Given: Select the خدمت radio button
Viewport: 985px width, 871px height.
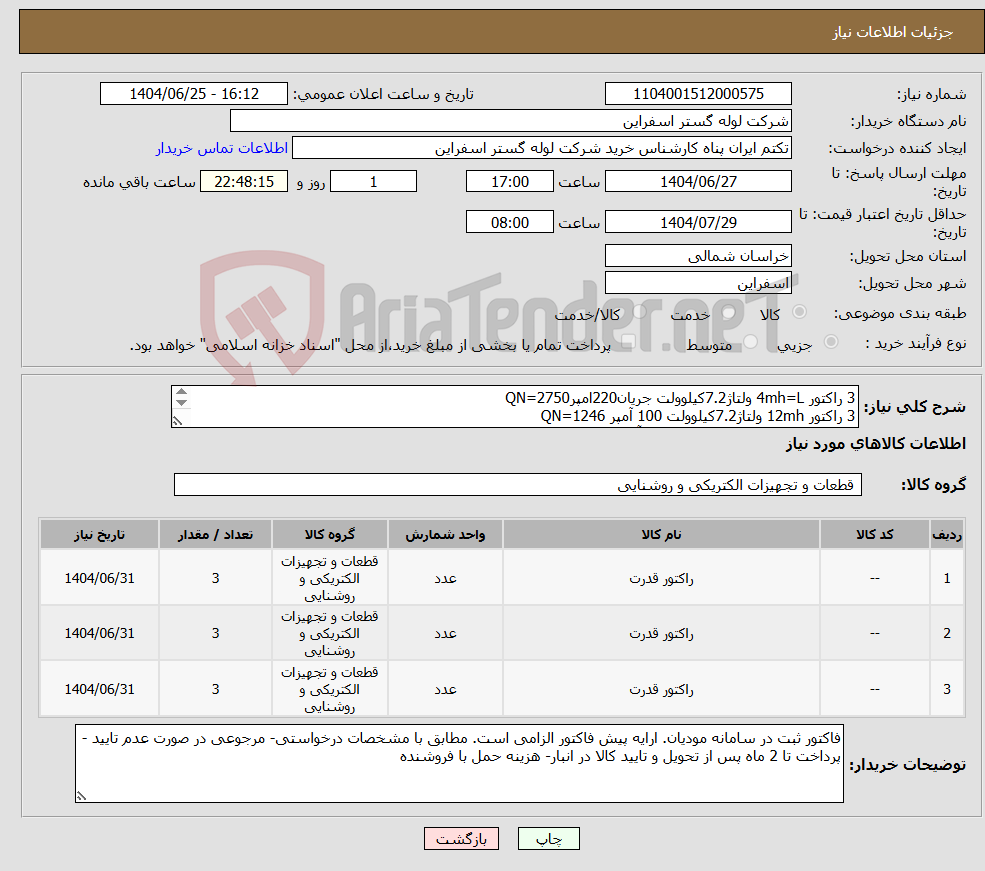Looking at the screenshot, I should (727, 313).
